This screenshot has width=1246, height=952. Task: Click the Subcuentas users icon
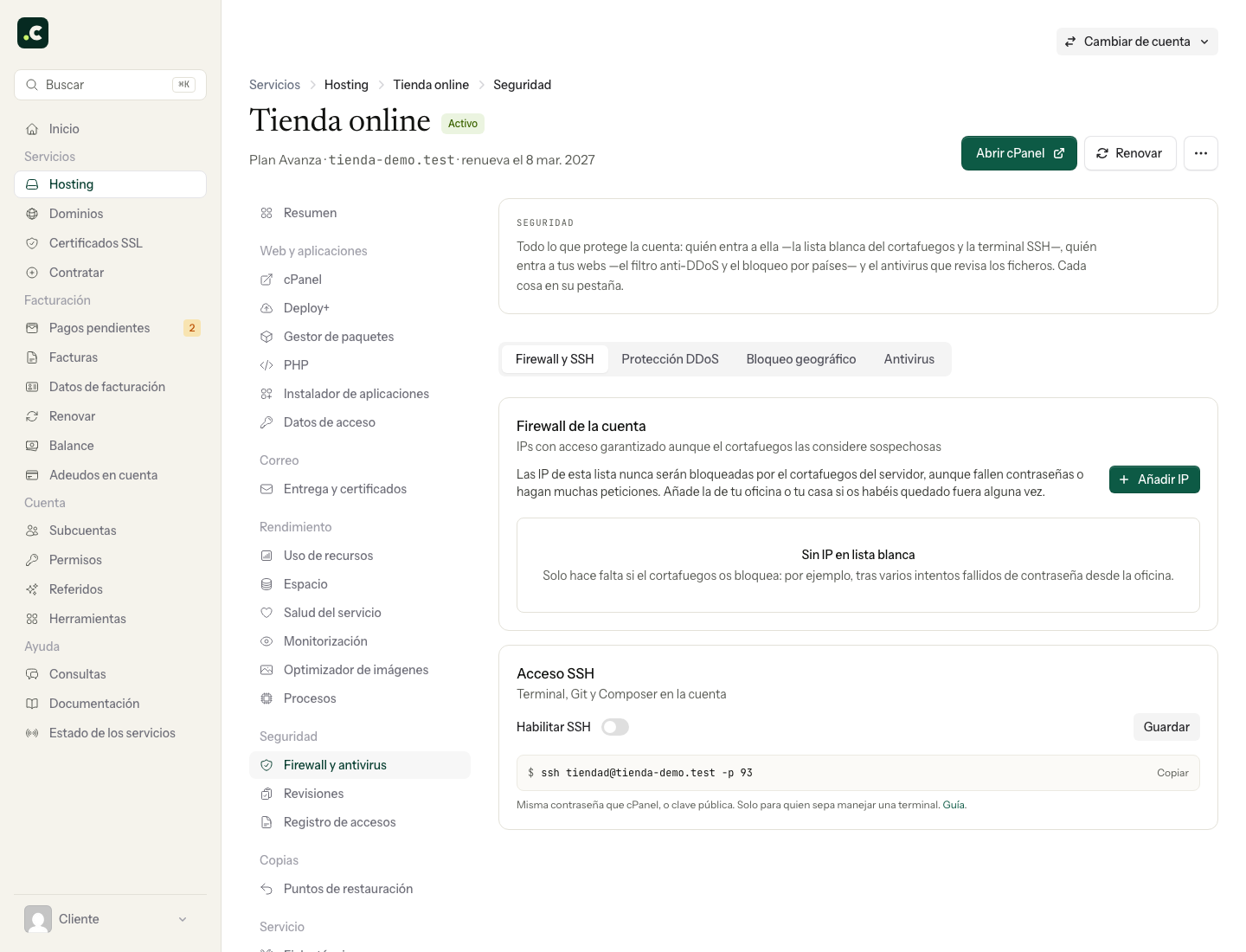(32, 531)
